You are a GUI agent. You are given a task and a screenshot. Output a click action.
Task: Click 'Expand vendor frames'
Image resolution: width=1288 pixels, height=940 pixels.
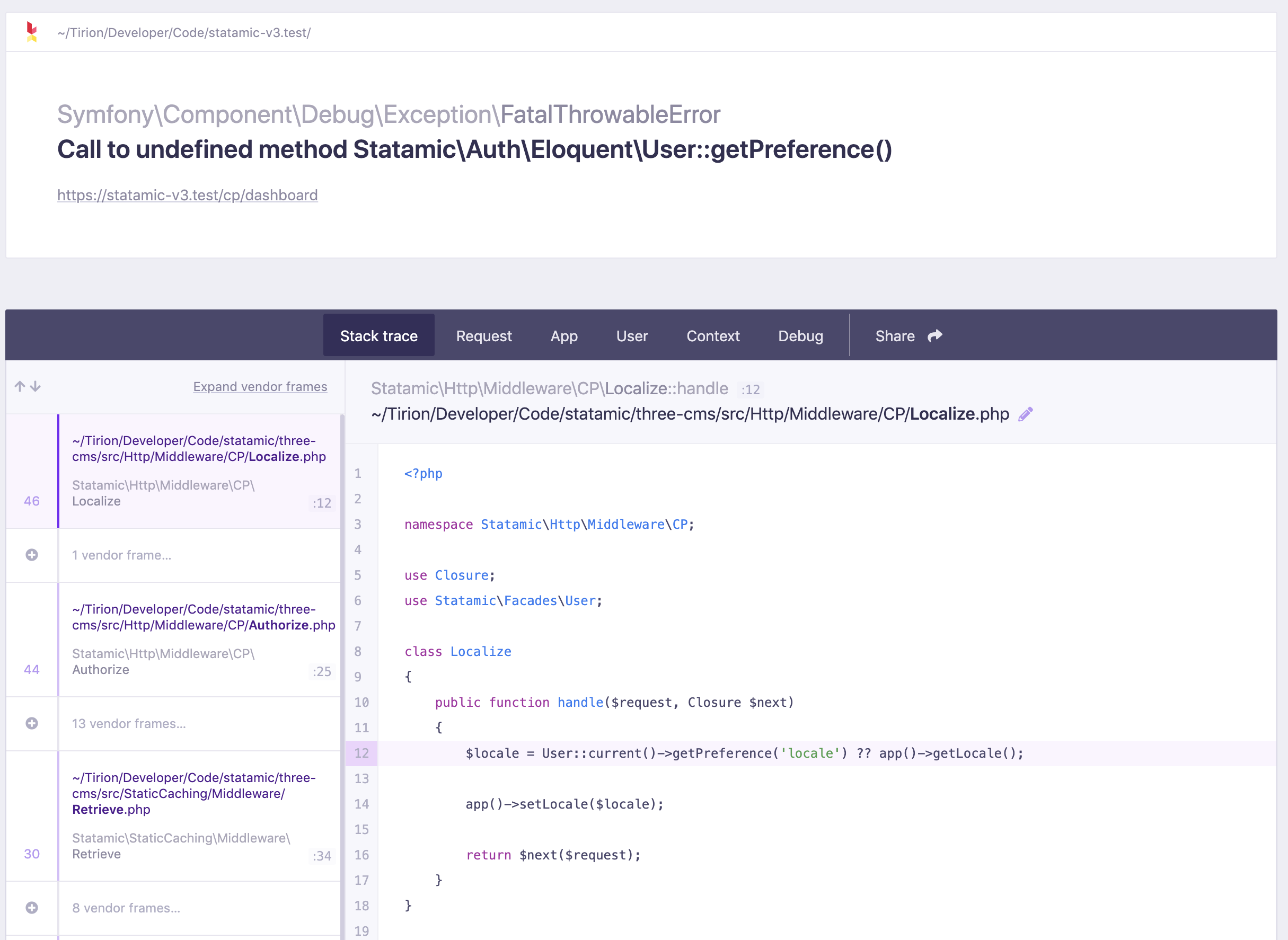tap(260, 386)
